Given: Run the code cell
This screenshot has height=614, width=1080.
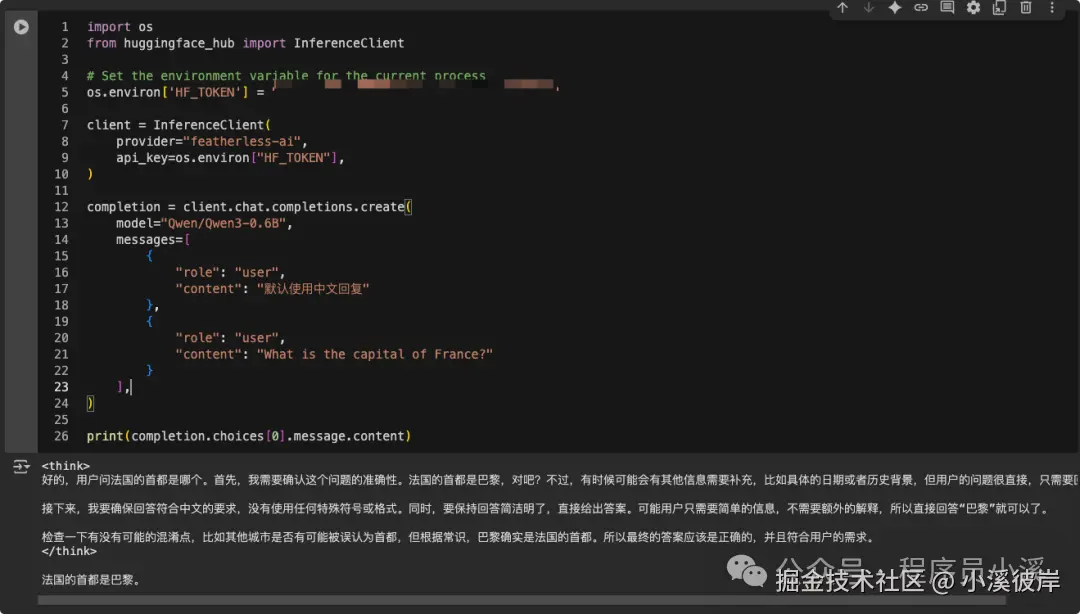Looking at the screenshot, I should tap(21, 27).
